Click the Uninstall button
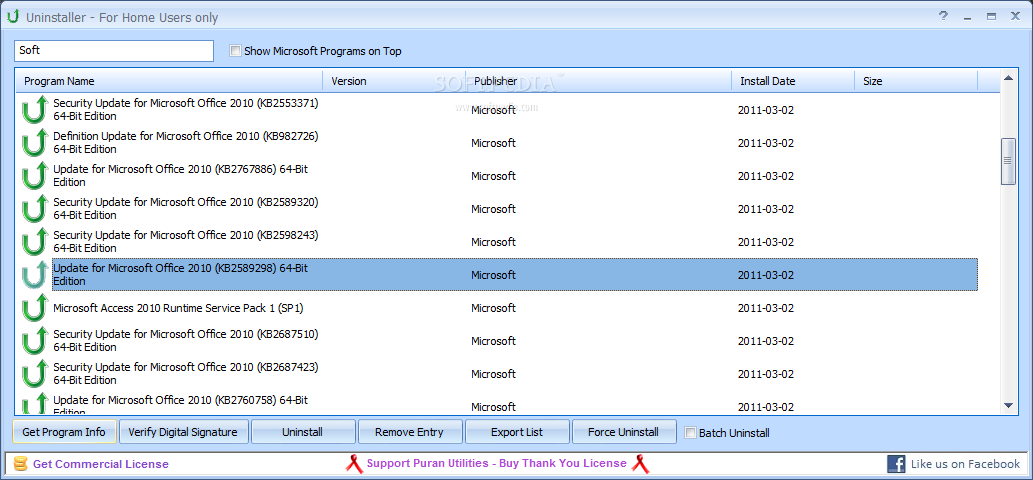 tap(303, 432)
